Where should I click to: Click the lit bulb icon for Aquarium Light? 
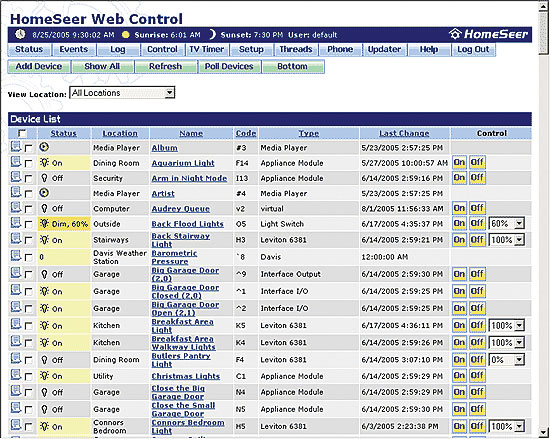click(44, 163)
